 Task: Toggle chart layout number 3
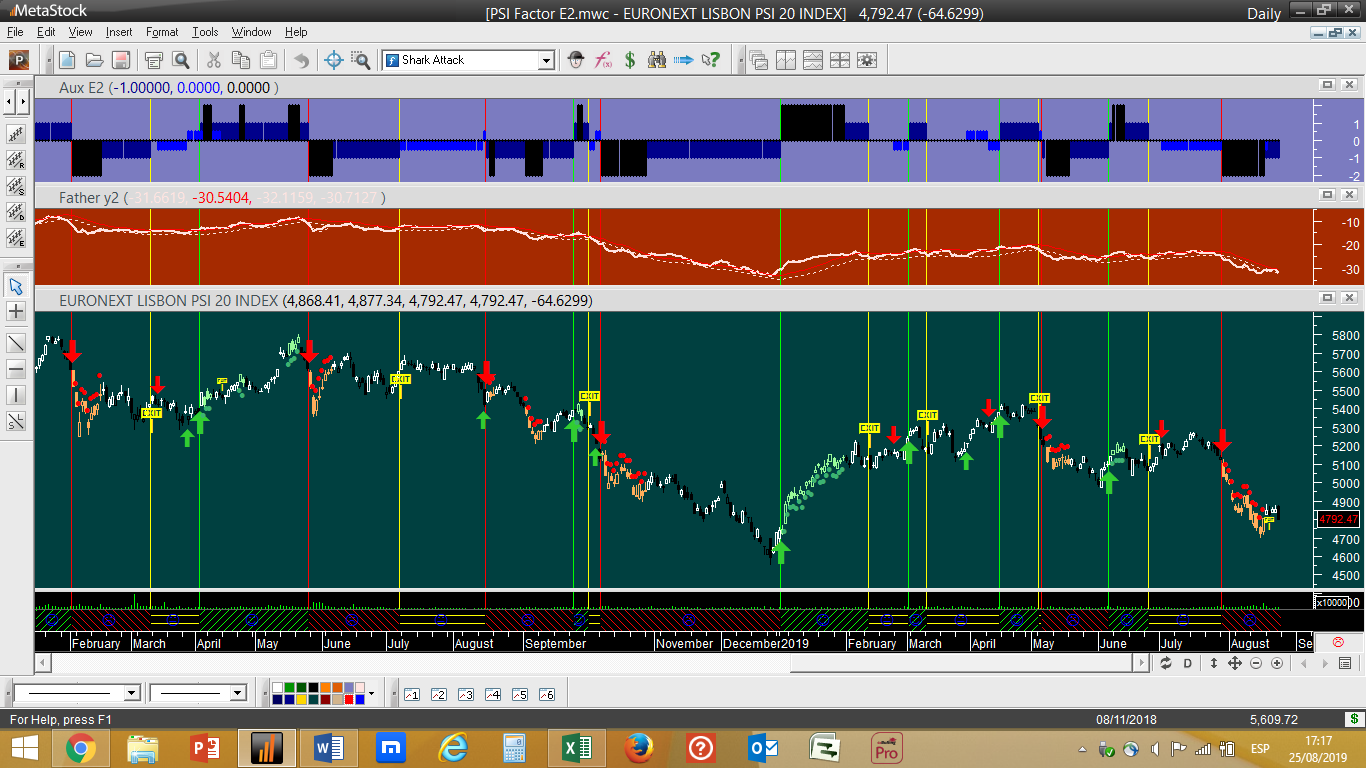point(465,694)
